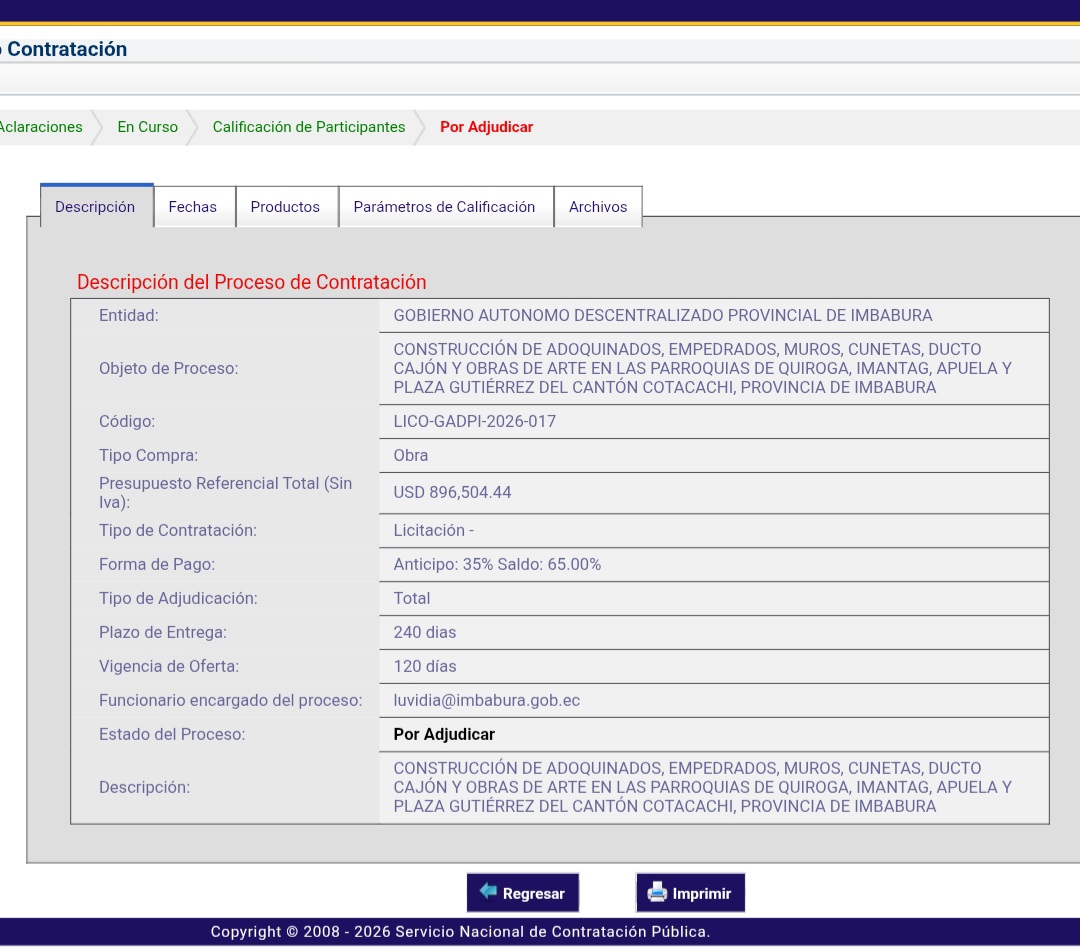Click the budget value USD 896,504.44
Image resolution: width=1080 pixels, height=949 pixels.
click(453, 492)
